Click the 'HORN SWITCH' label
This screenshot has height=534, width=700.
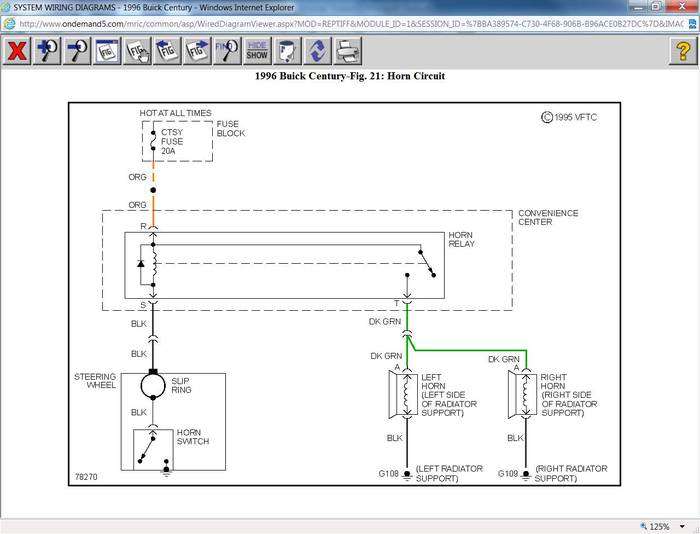click(x=192, y=437)
